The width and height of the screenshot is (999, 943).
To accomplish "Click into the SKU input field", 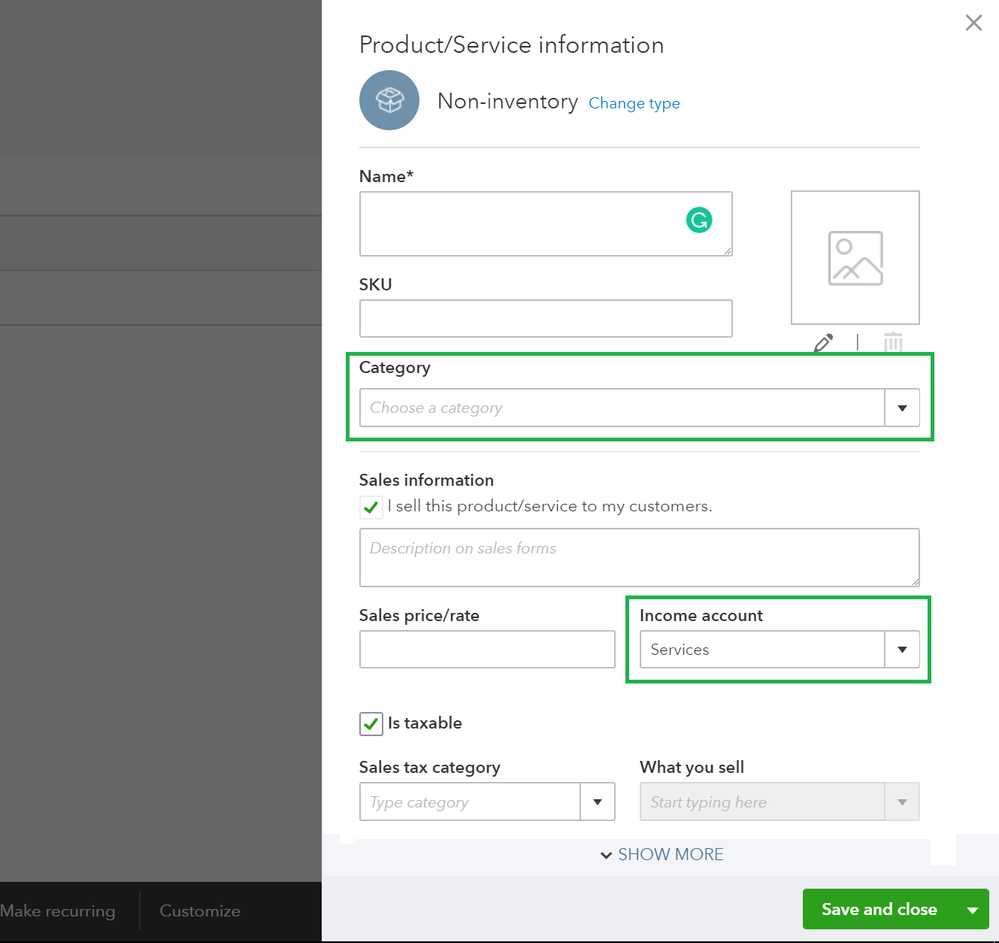I will (545, 318).
